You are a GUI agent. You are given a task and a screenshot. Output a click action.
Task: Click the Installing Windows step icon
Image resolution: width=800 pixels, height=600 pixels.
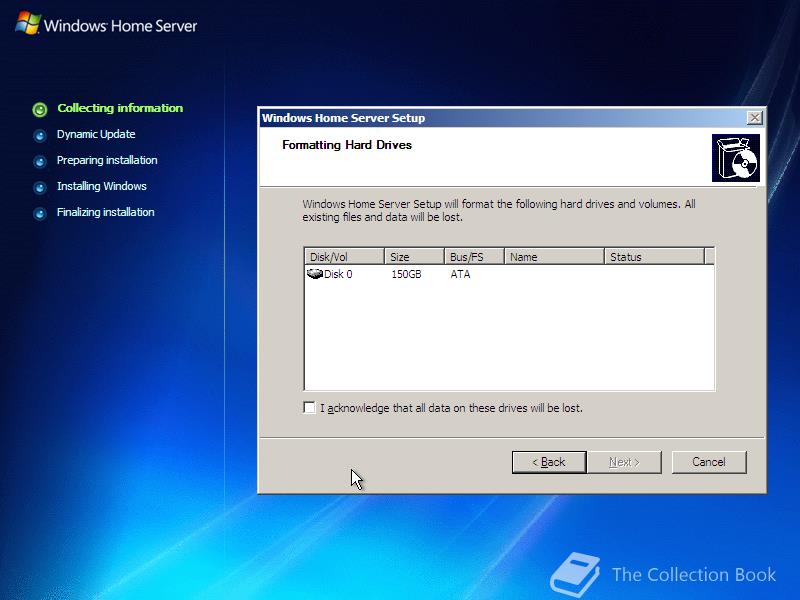[x=40, y=188]
